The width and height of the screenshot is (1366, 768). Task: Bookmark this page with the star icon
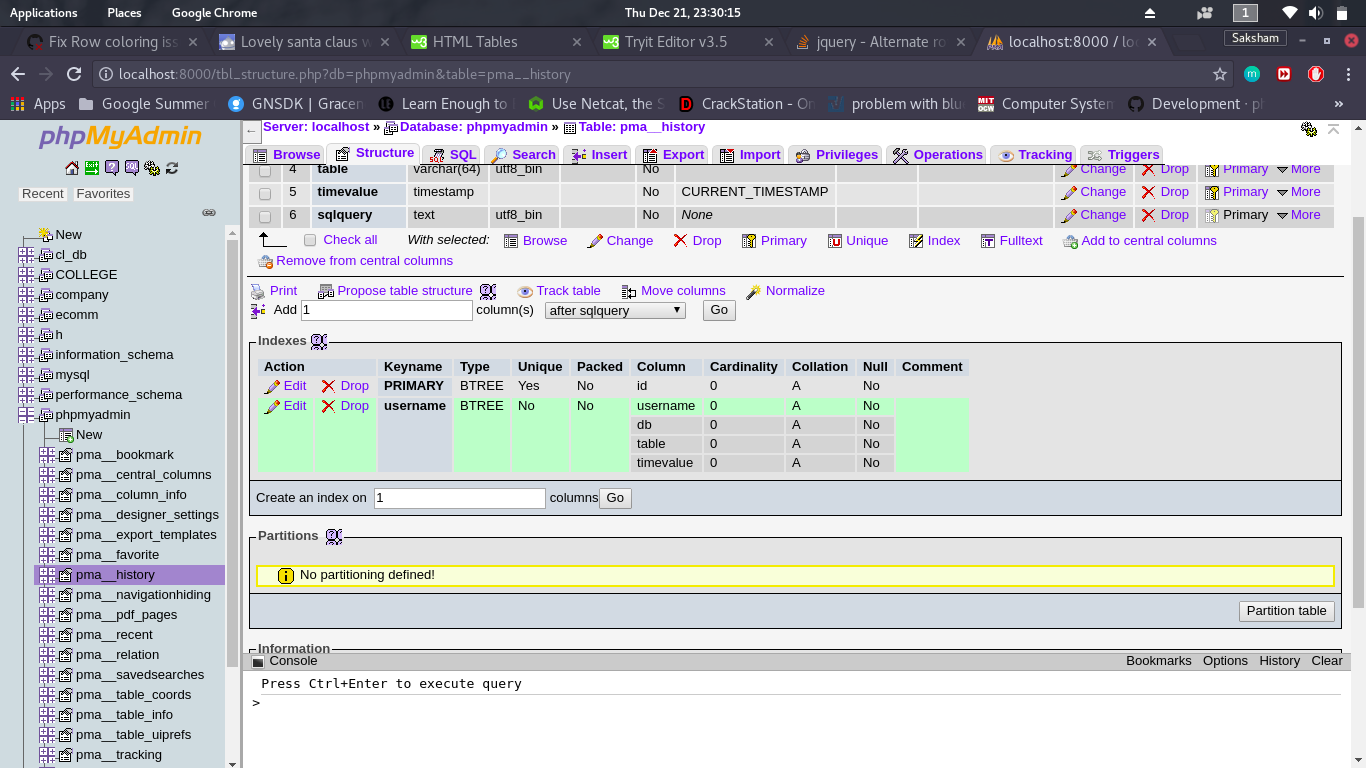[1219, 74]
